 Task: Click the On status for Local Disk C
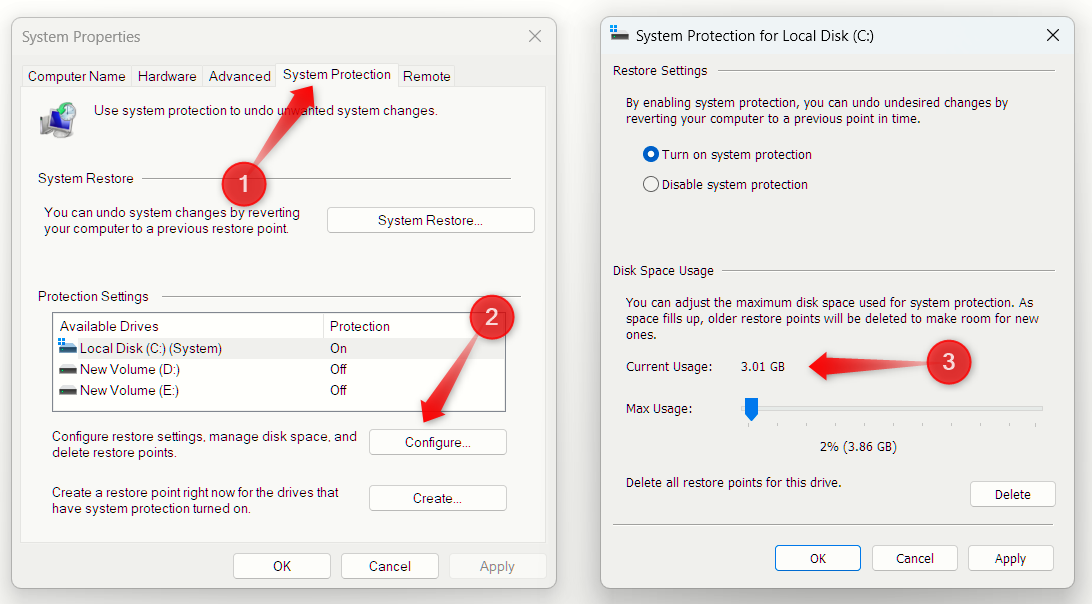pos(338,348)
